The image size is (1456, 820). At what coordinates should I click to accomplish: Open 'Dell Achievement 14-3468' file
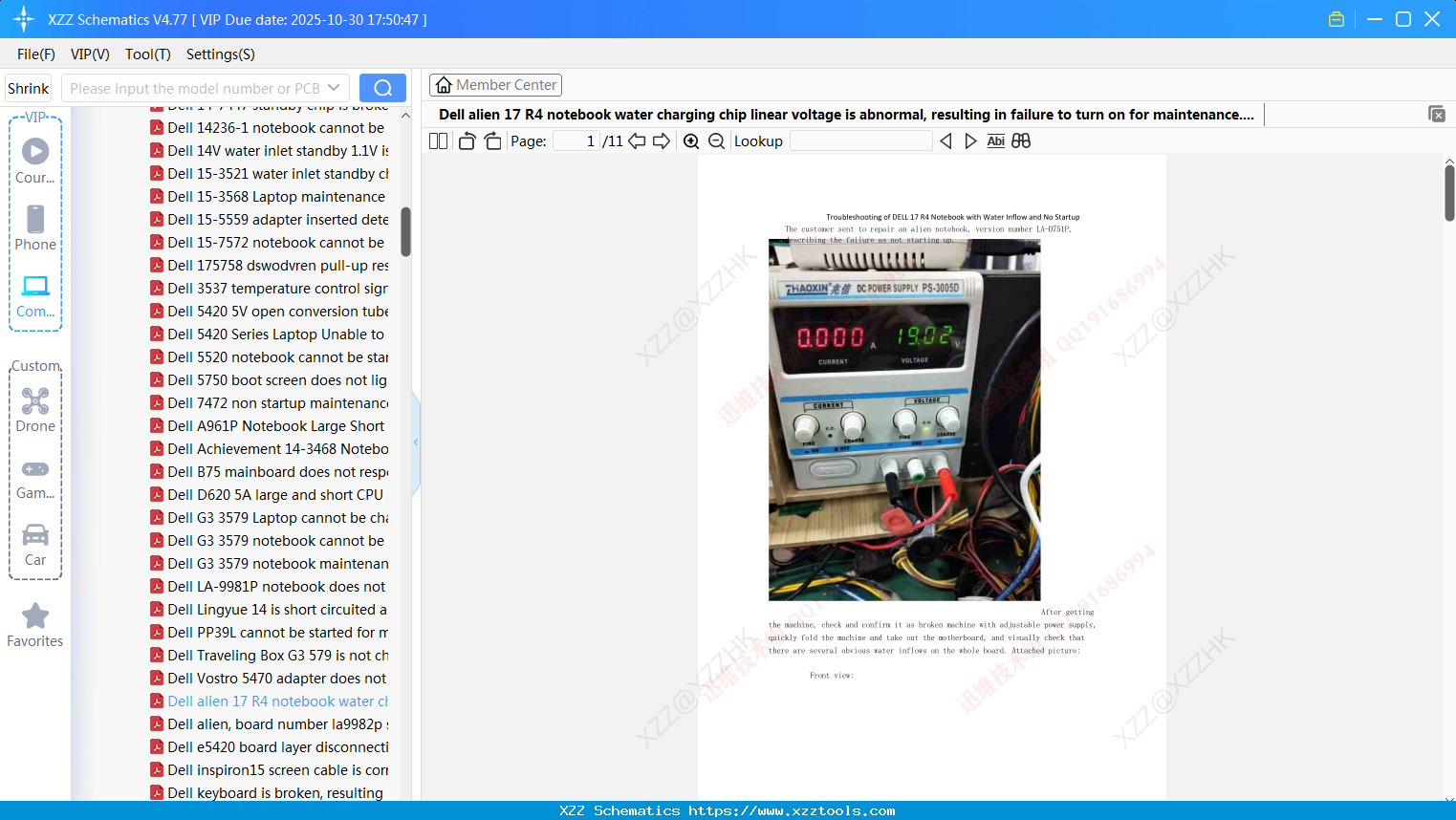tap(269, 449)
